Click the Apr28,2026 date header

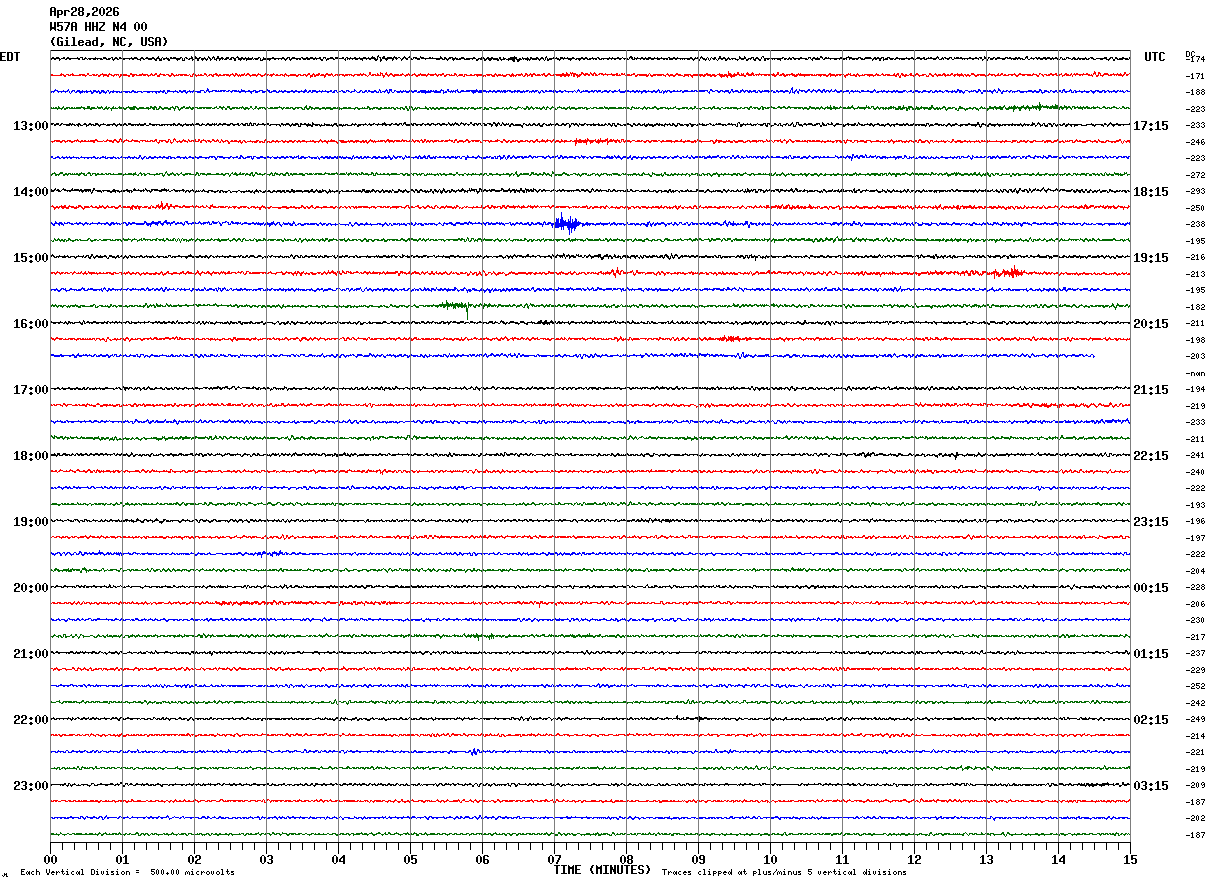[84, 12]
